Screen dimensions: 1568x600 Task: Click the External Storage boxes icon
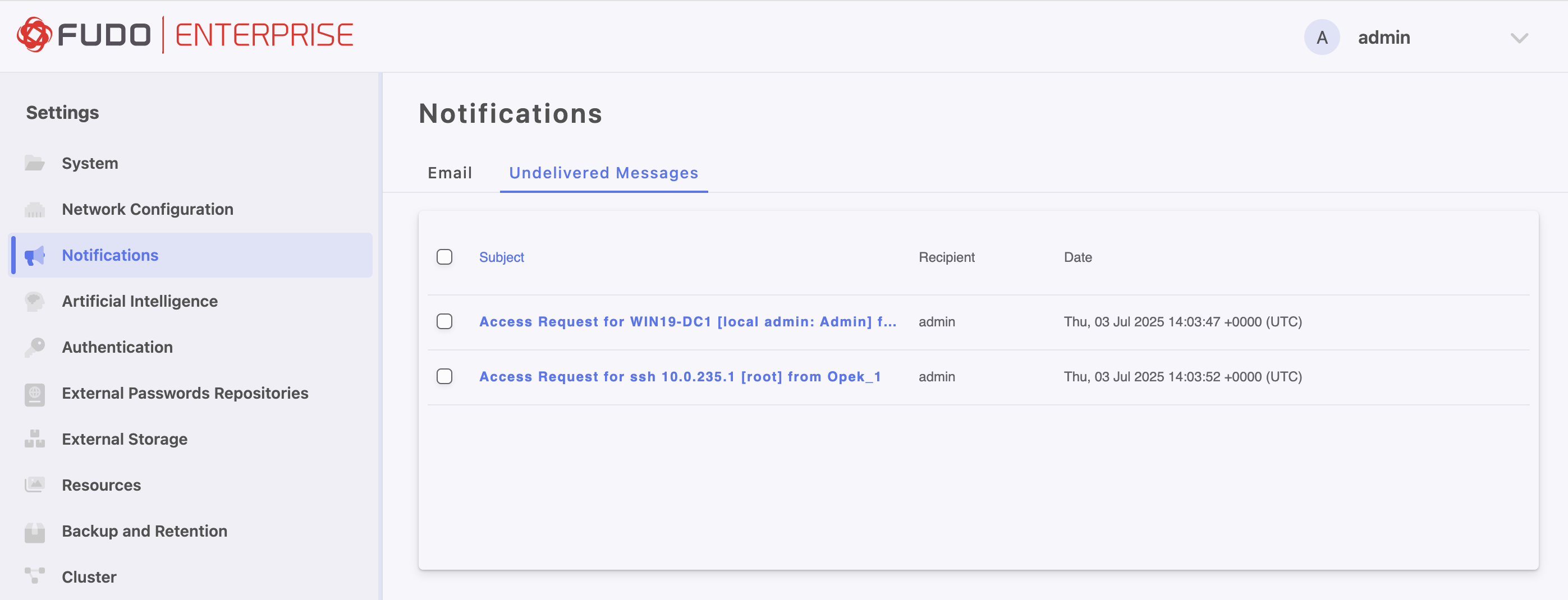35,439
